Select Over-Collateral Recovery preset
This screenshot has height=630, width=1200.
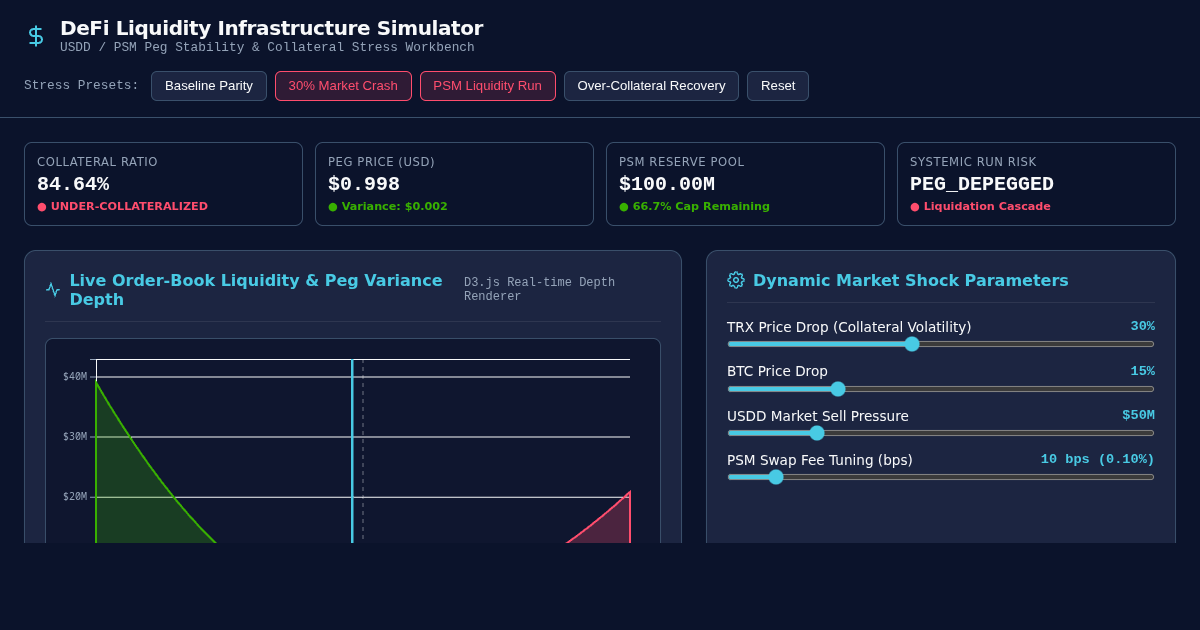coord(651,86)
